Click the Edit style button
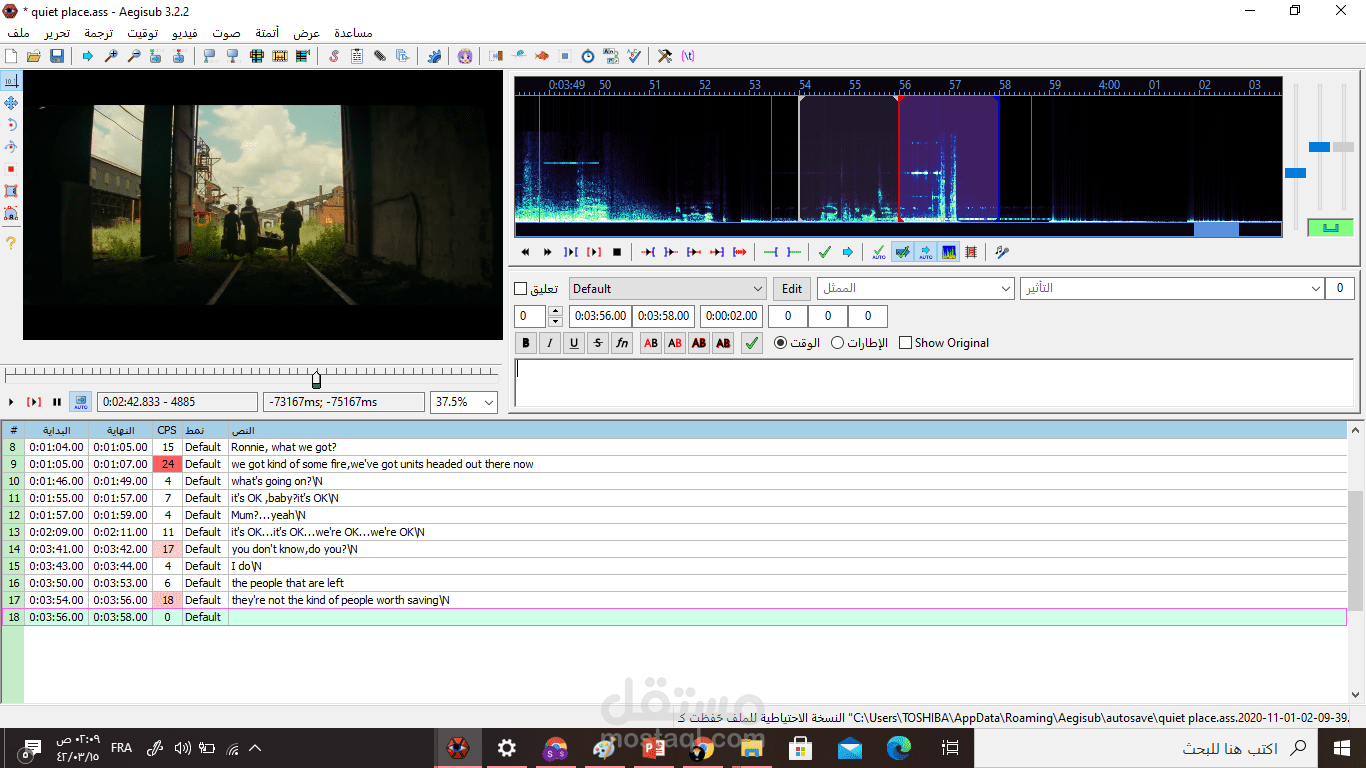 792,289
